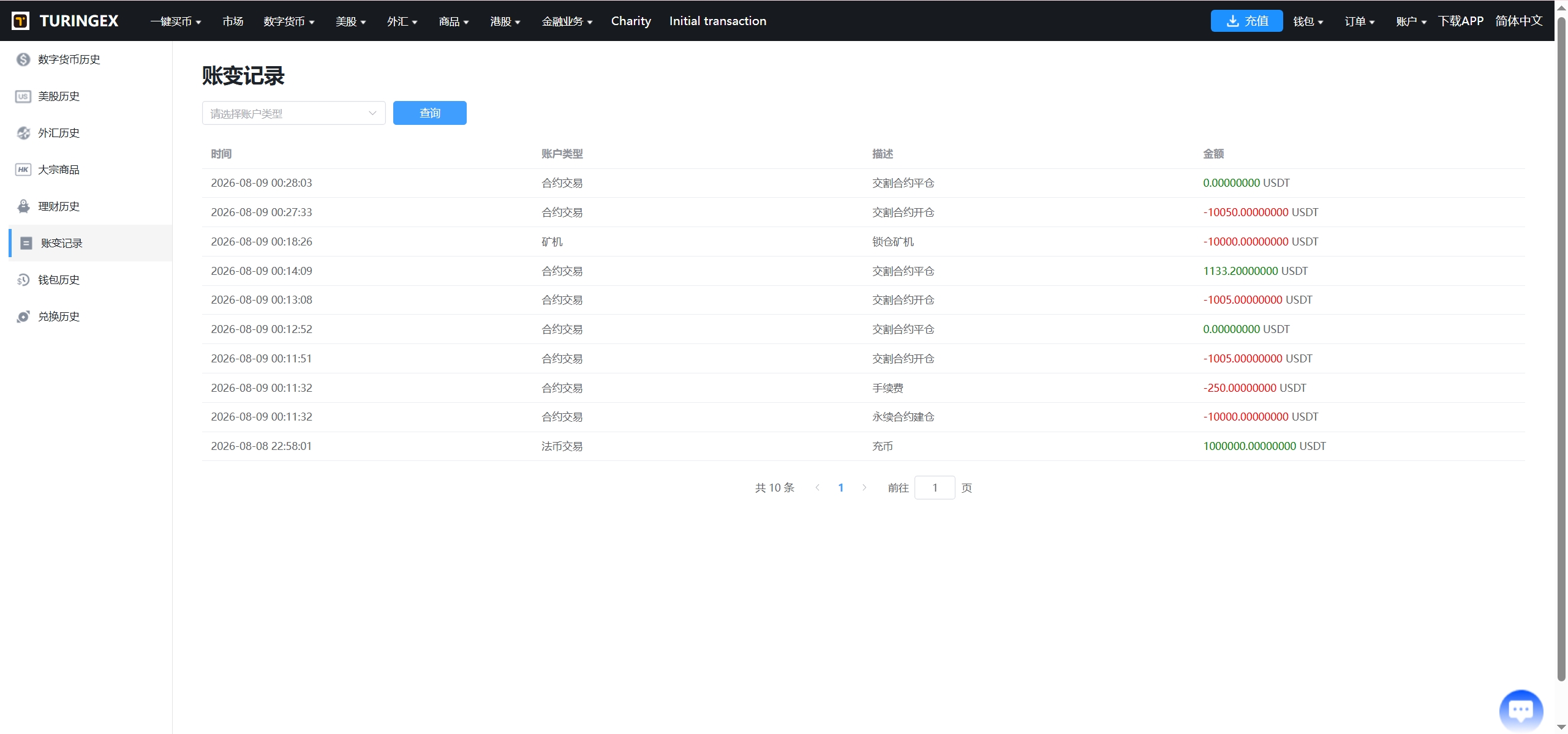
Task: Click the 时间 column header
Action: 221,154
